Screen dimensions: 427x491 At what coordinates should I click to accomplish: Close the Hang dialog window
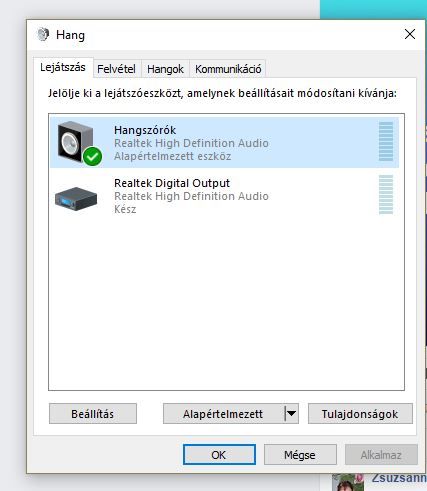(410, 34)
